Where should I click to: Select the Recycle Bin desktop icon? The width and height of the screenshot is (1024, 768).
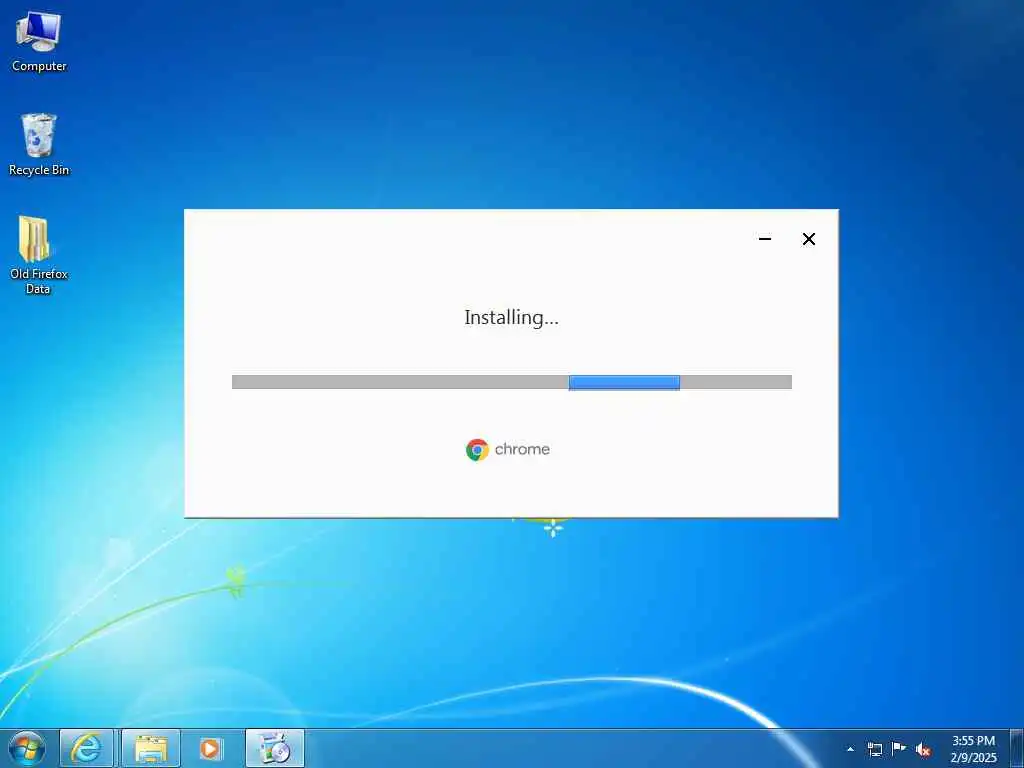[39, 145]
